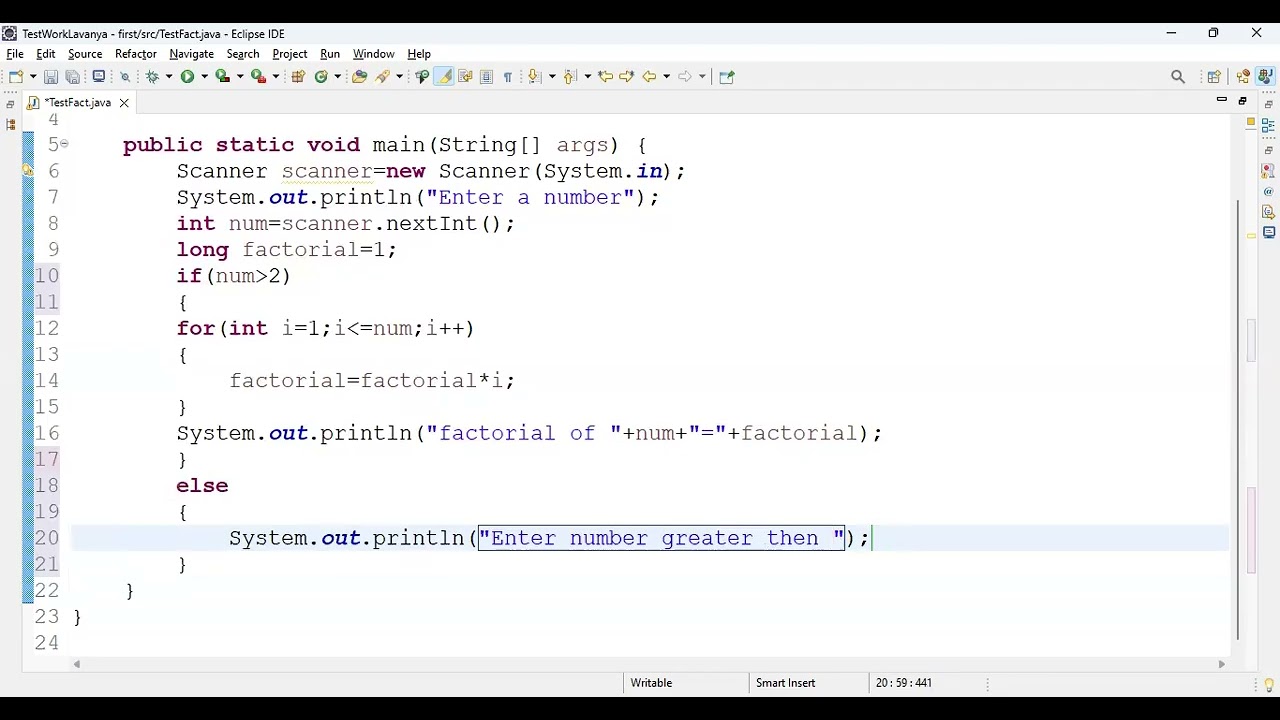Close the TestFact.java tab
Image resolution: width=1280 pixels, height=720 pixels.
pos(124,103)
